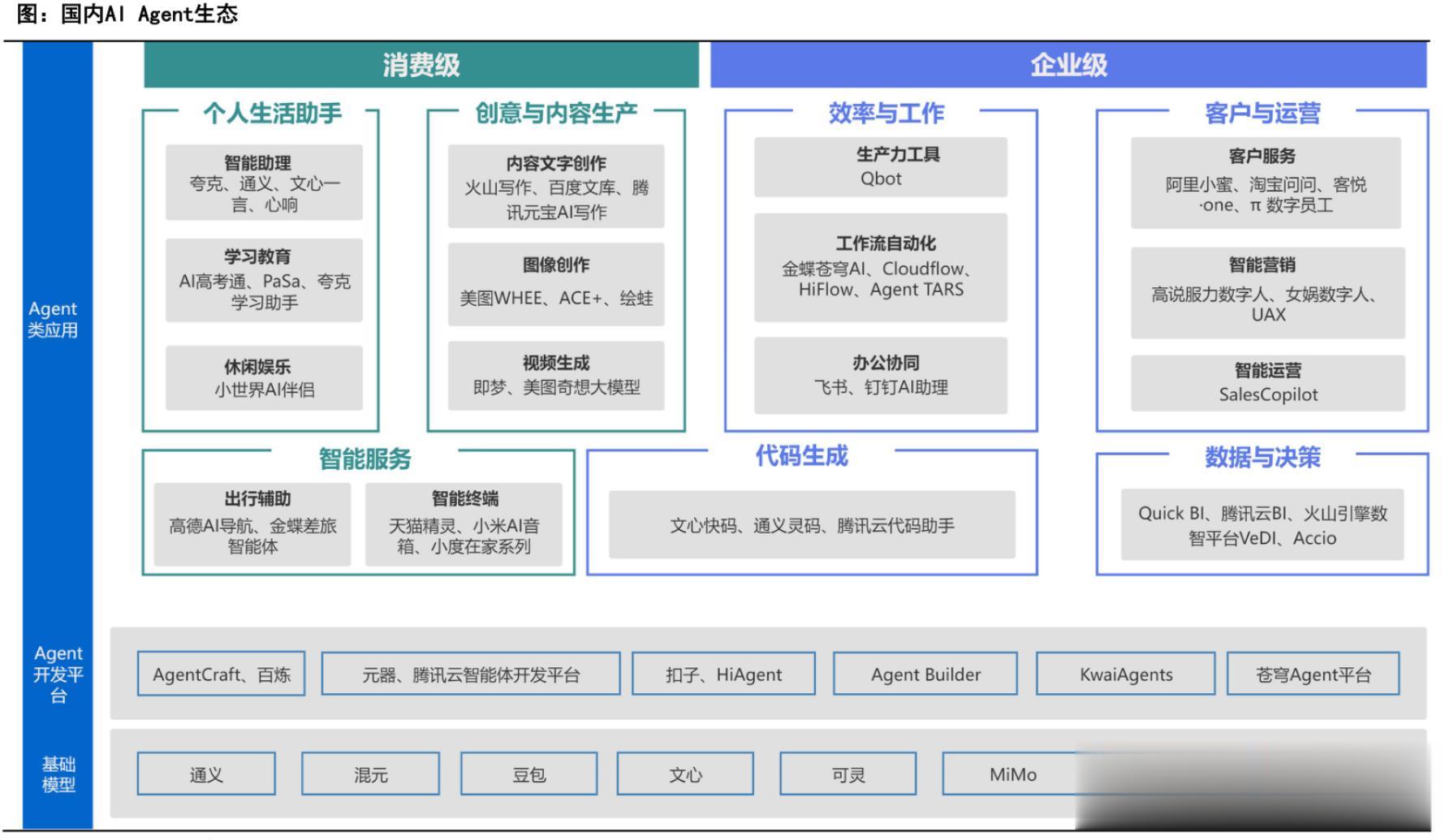Click the 代码生成 group heading

[801, 455]
